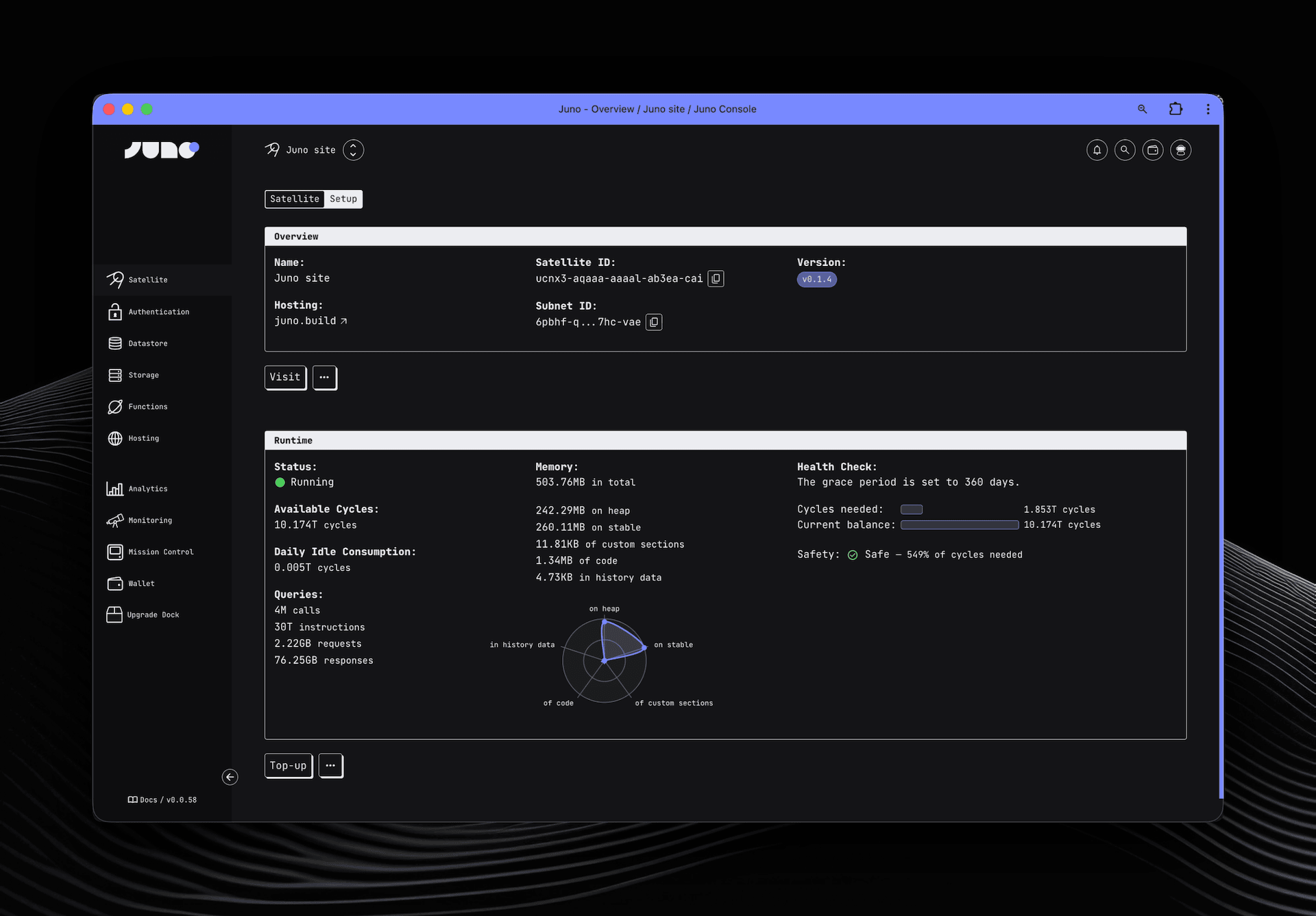Click the memory radar chart
Image resolution: width=1316 pixels, height=916 pixels.
605,660
